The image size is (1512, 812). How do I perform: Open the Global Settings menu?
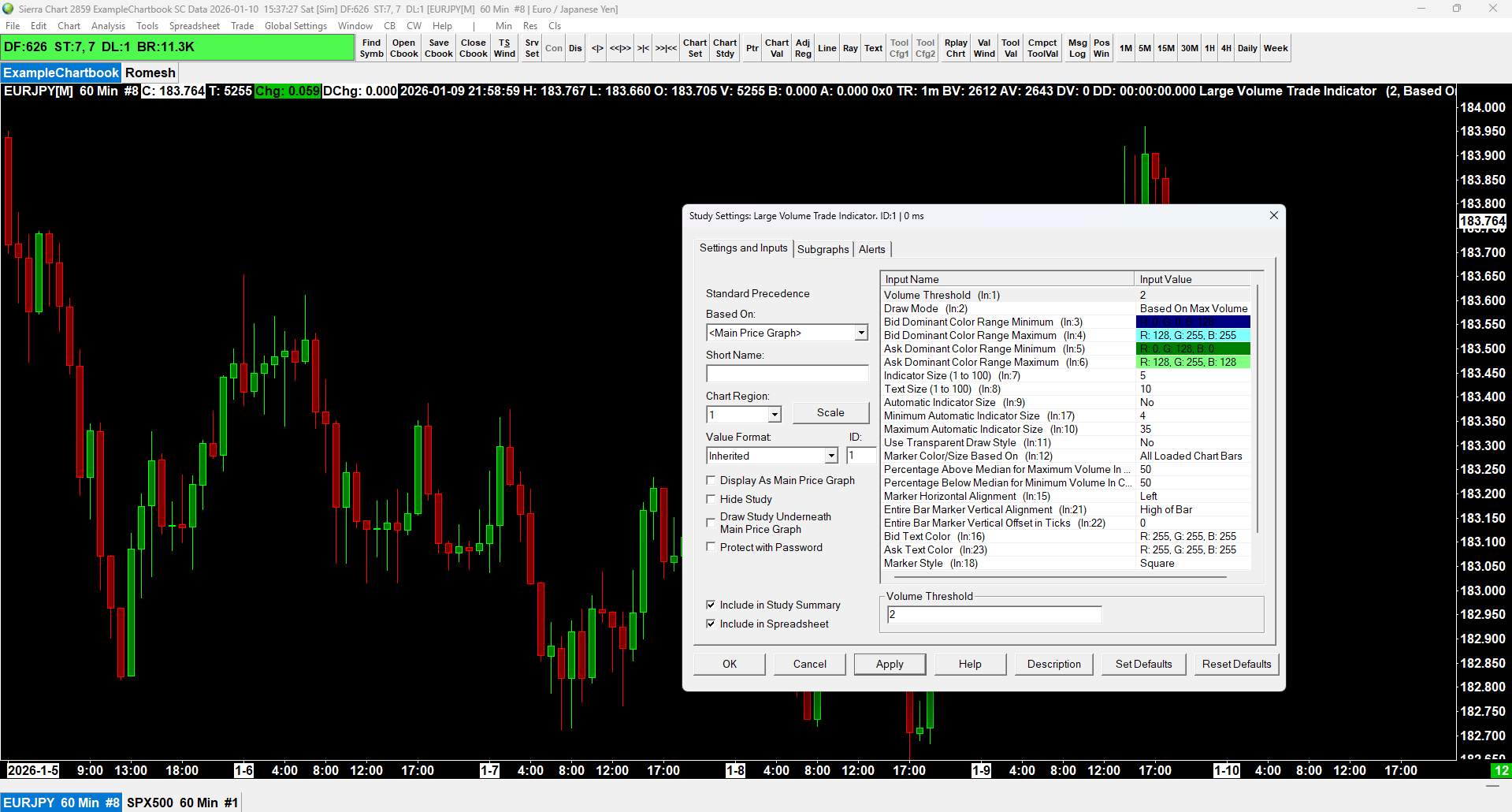(295, 26)
